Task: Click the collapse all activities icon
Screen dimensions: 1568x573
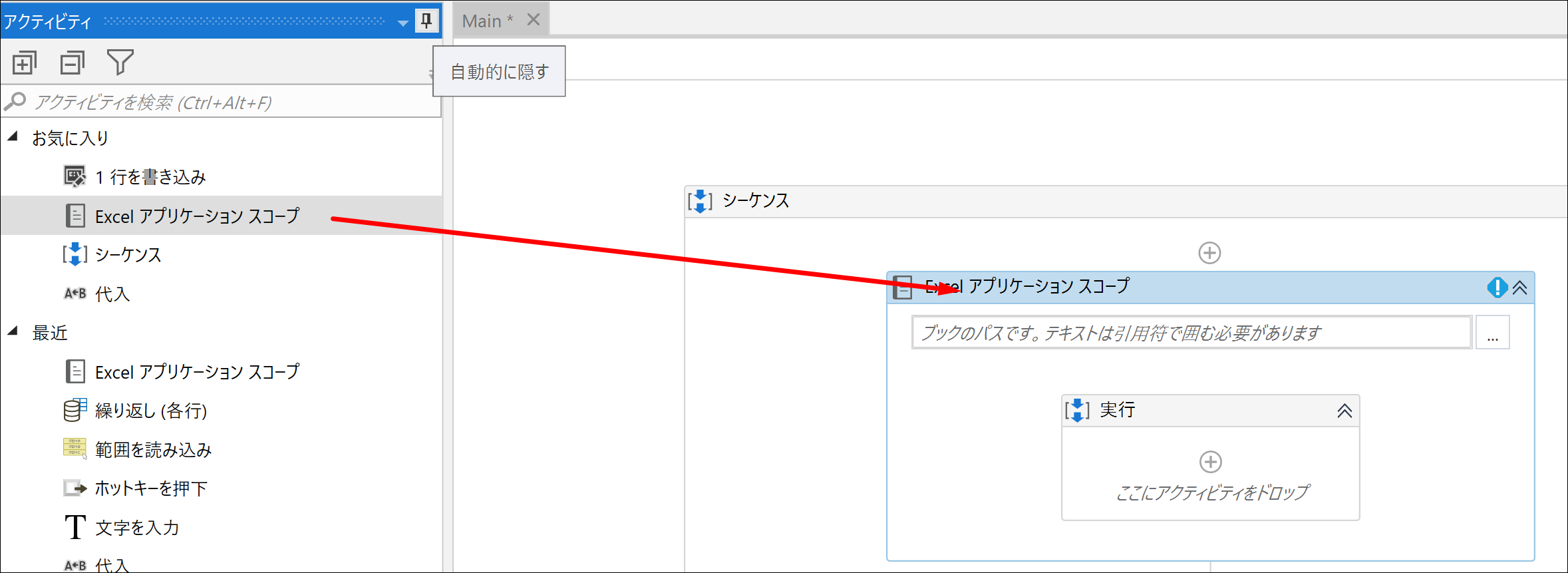Action: coord(73,63)
